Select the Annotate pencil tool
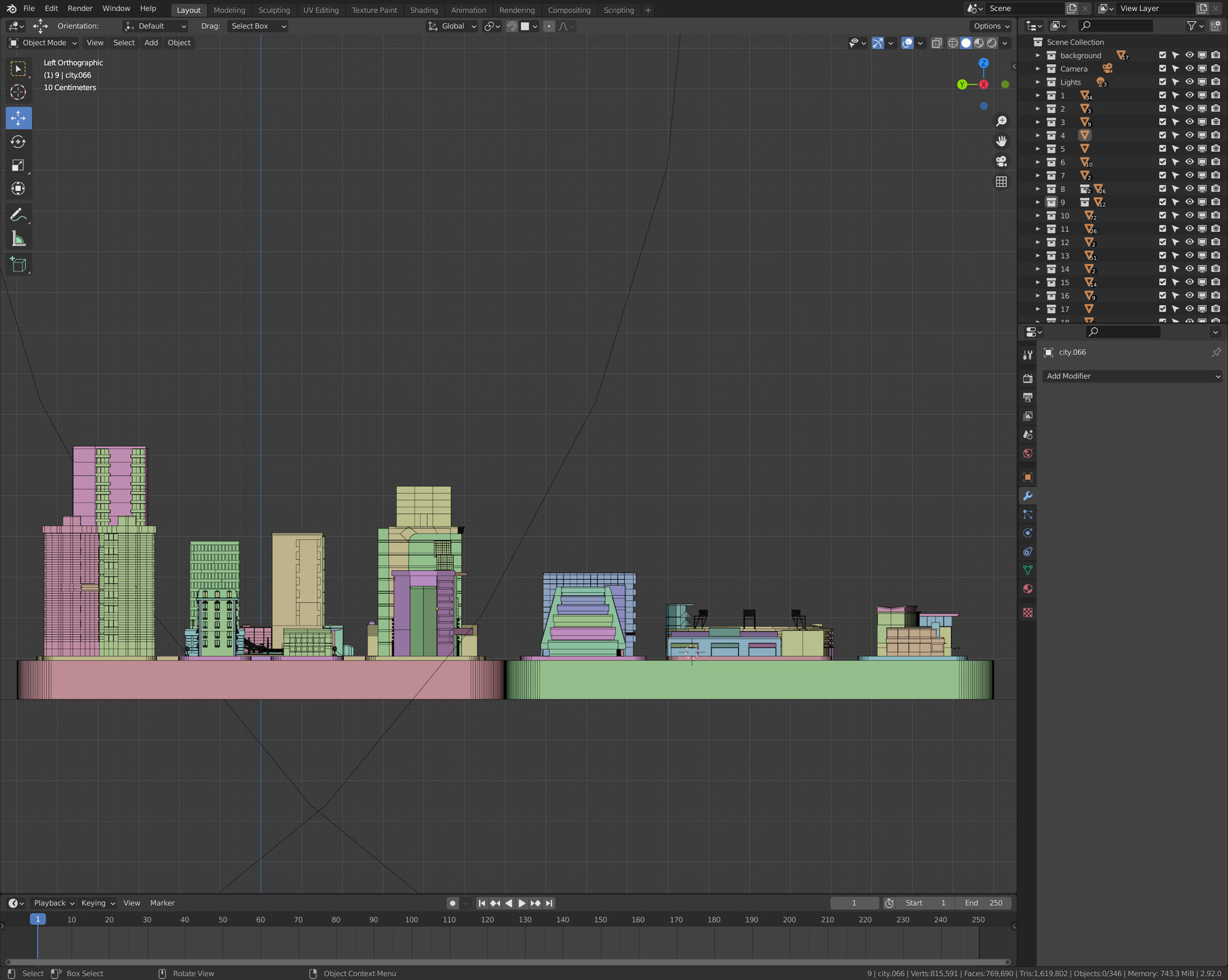Image resolution: width=1228 pixels, height=980 pixels. pyautogui.click(x=18, y=216)
